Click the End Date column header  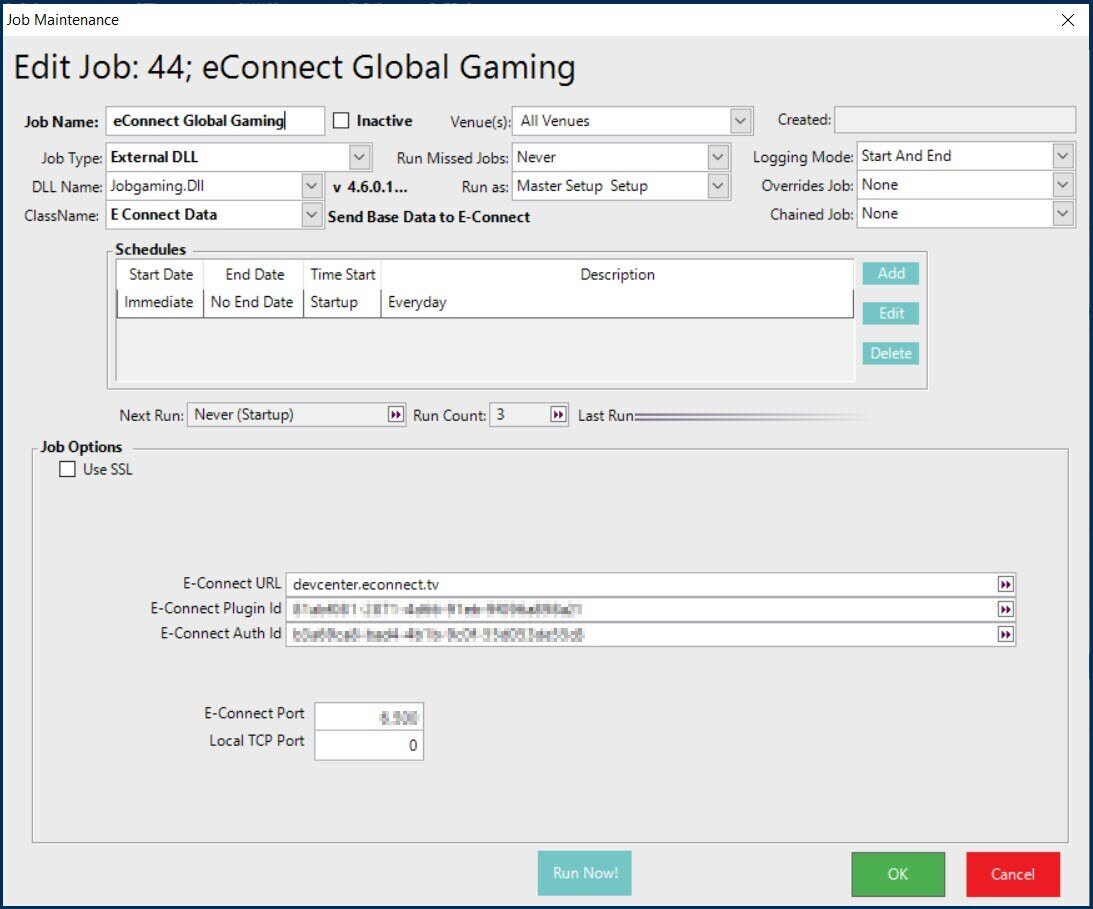pos(254,275)
